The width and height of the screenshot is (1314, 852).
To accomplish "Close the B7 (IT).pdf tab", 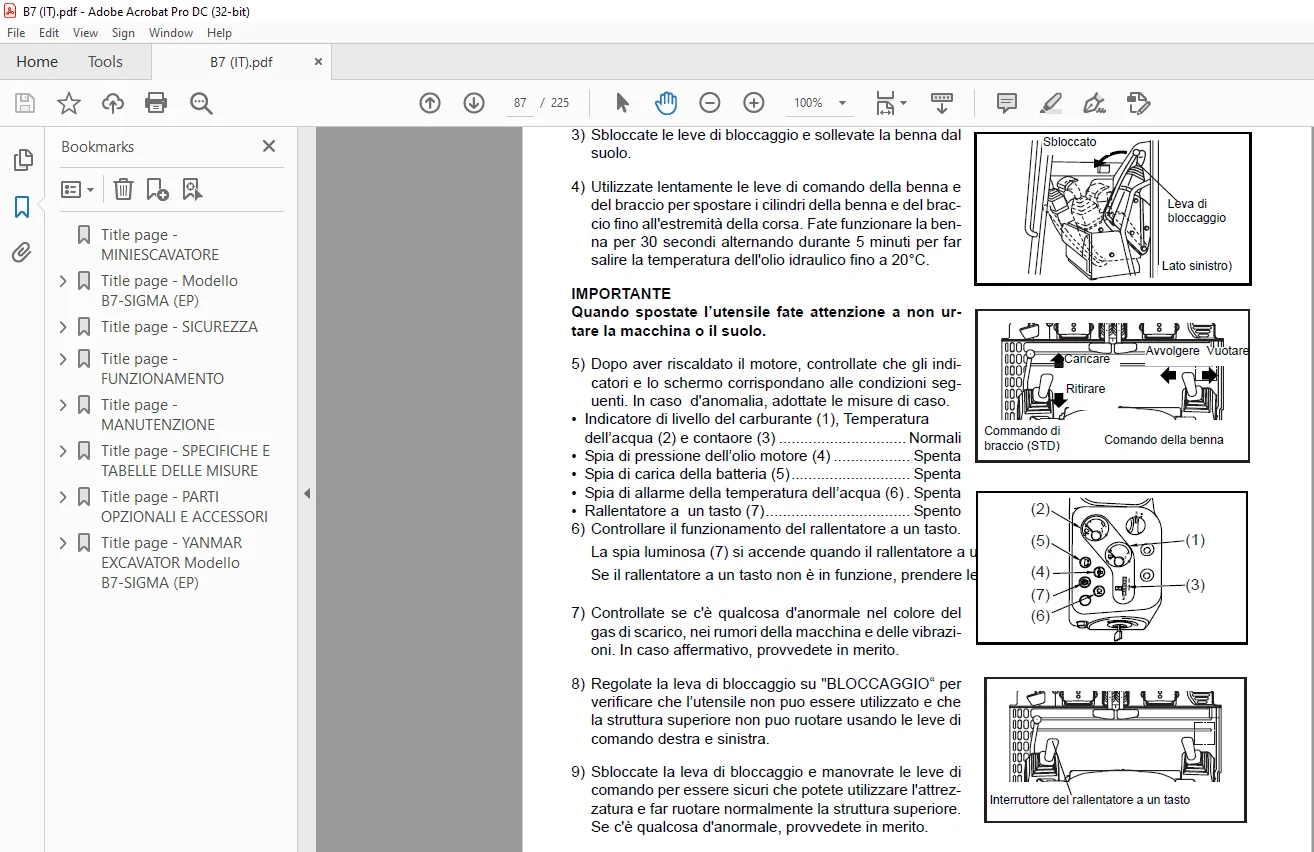I will pyautogui.click(x=319, y=62).
